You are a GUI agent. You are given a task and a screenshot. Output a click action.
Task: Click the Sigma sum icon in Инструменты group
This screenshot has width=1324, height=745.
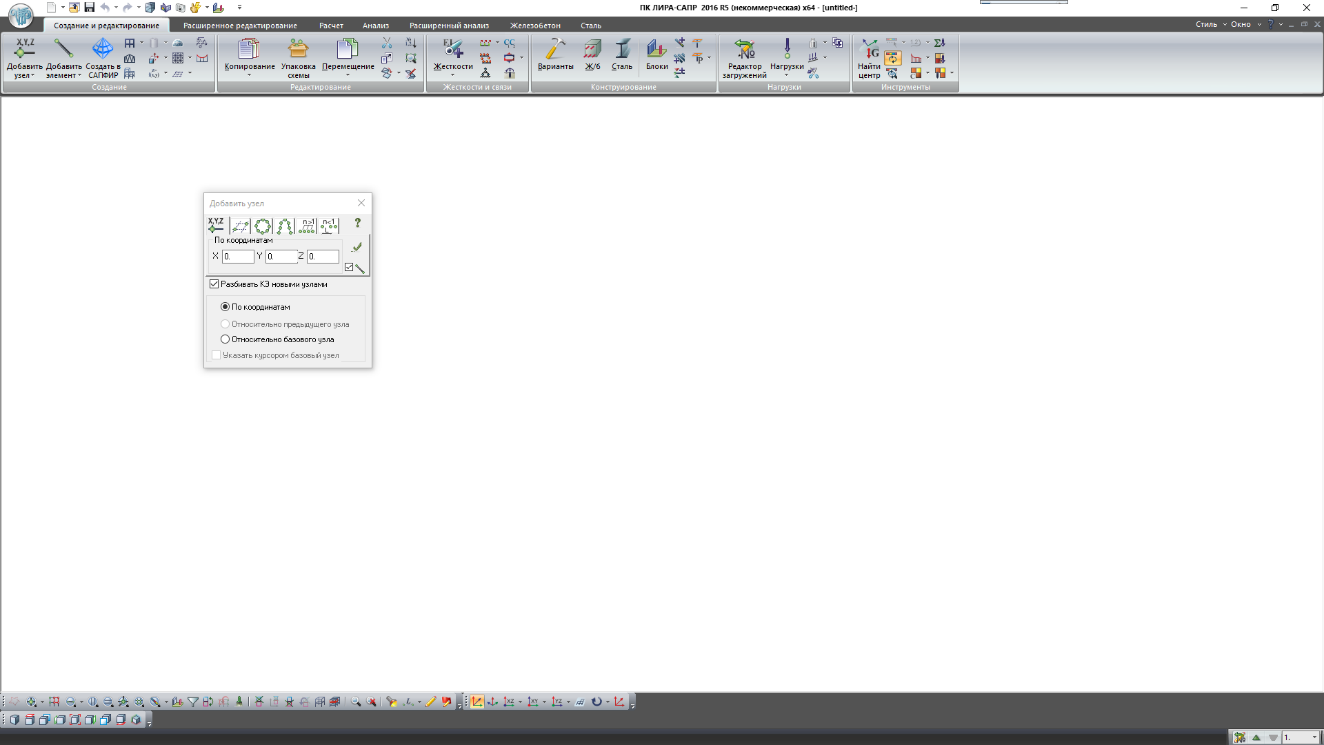point(939,43)
